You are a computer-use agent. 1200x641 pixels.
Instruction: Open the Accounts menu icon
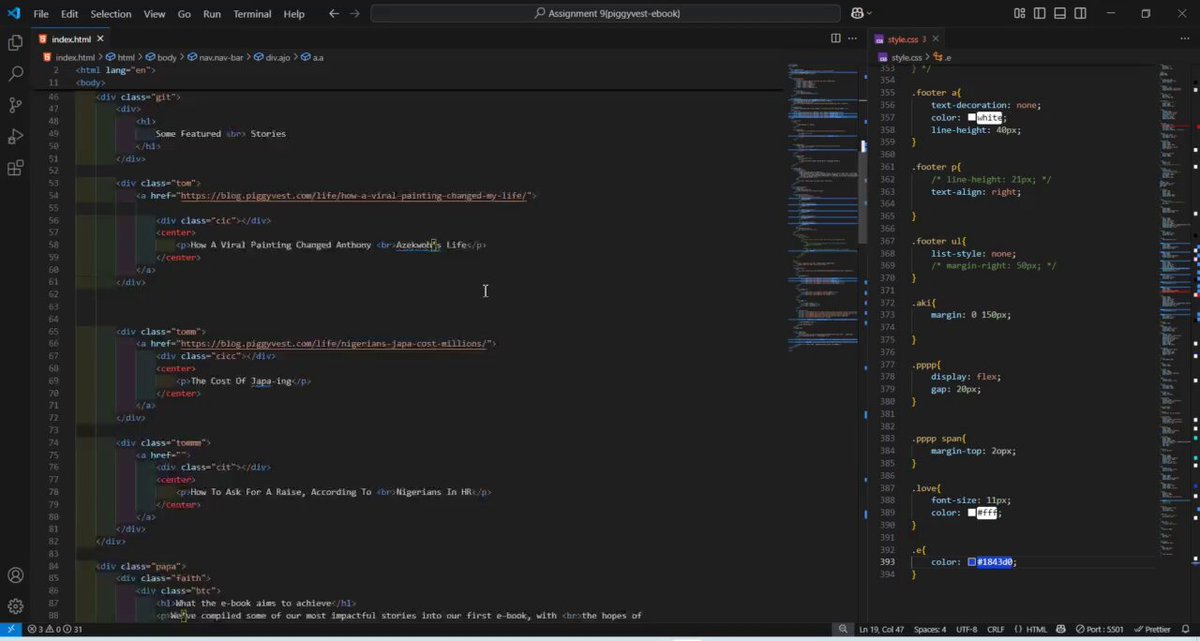pos(15,576)
